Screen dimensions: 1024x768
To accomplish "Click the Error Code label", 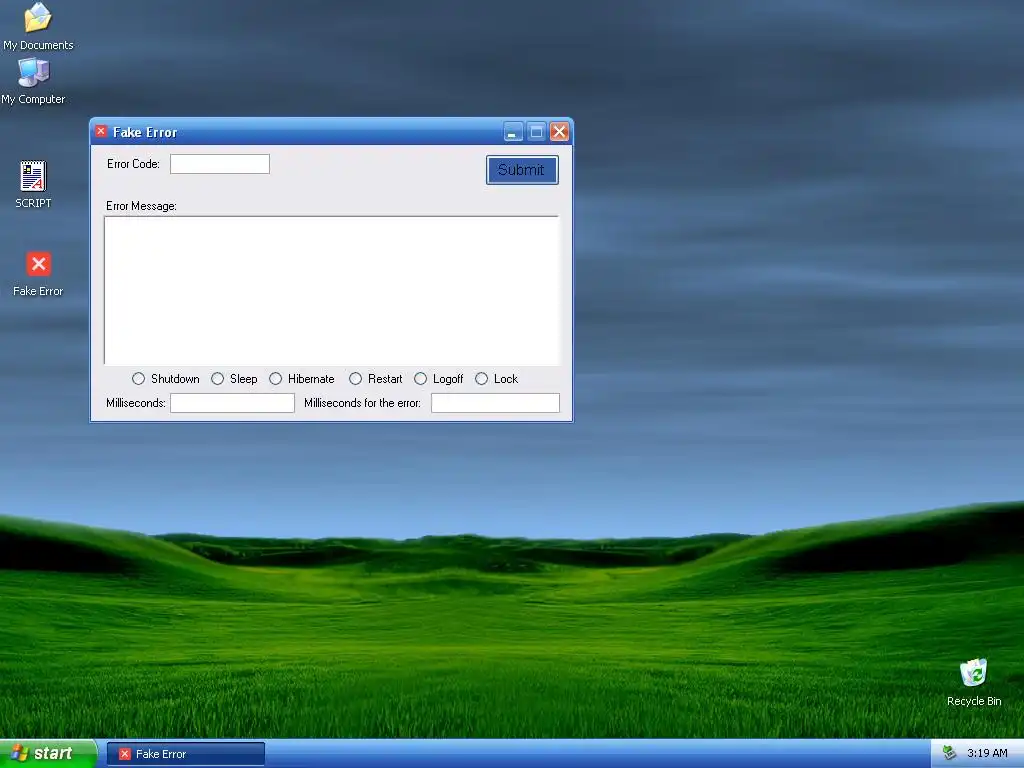I will click(133, 164).
